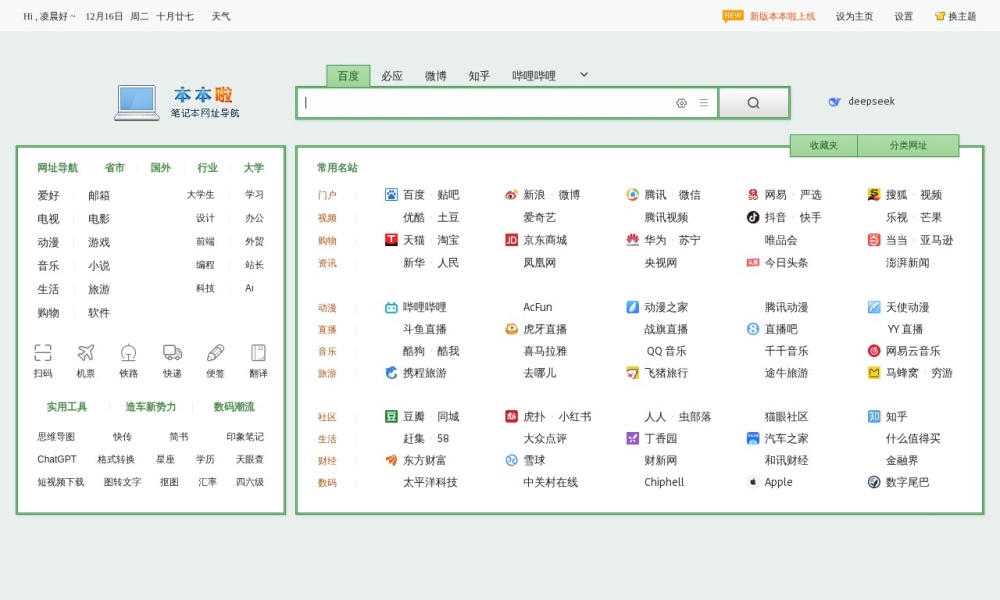Open the 换主题 theme switcher
The height and width of the screenshot is (600, 1000).
tap(954, 16)
